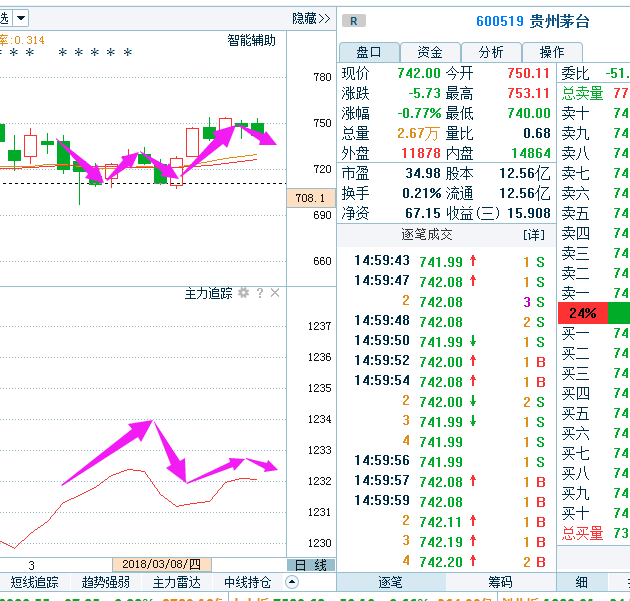This screenshot has width=630, height=601.
Task: Open the 短线追踪 indicator tab
Action: 35,582
